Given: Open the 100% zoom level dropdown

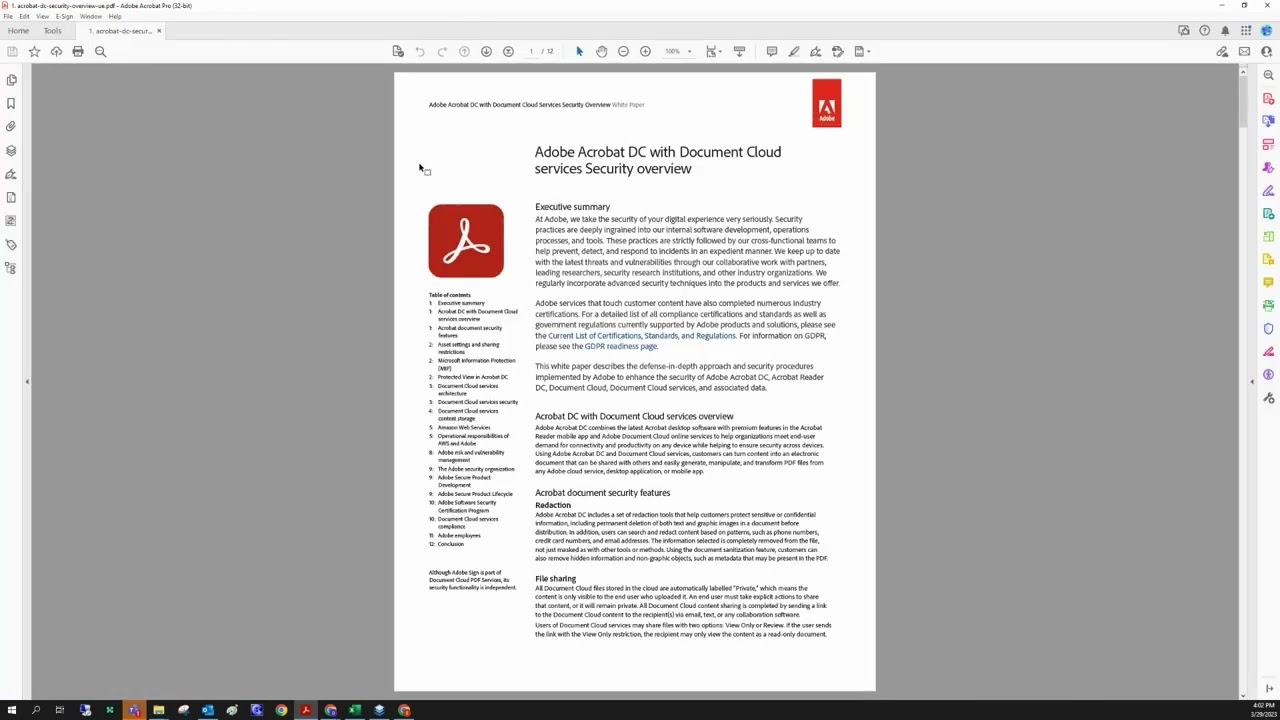Looking at the screenshot, I should pyautogui.click(x=679, y=51).
